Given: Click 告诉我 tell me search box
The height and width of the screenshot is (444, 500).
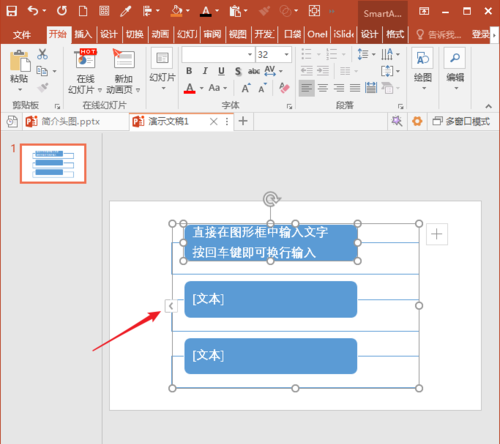Looking at the screenshot, I should click(439, 34).
